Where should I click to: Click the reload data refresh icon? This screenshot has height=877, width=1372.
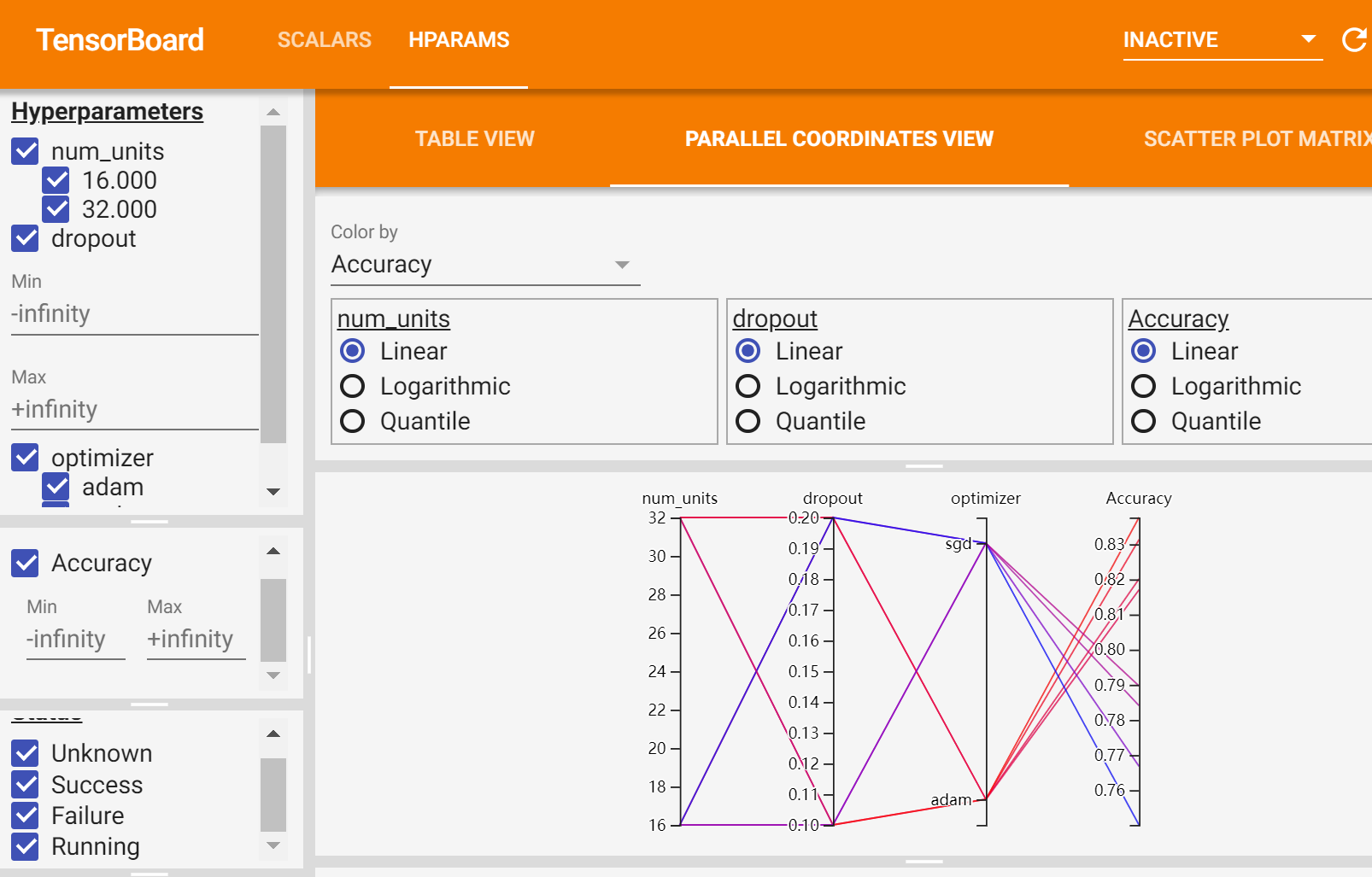1354,40
